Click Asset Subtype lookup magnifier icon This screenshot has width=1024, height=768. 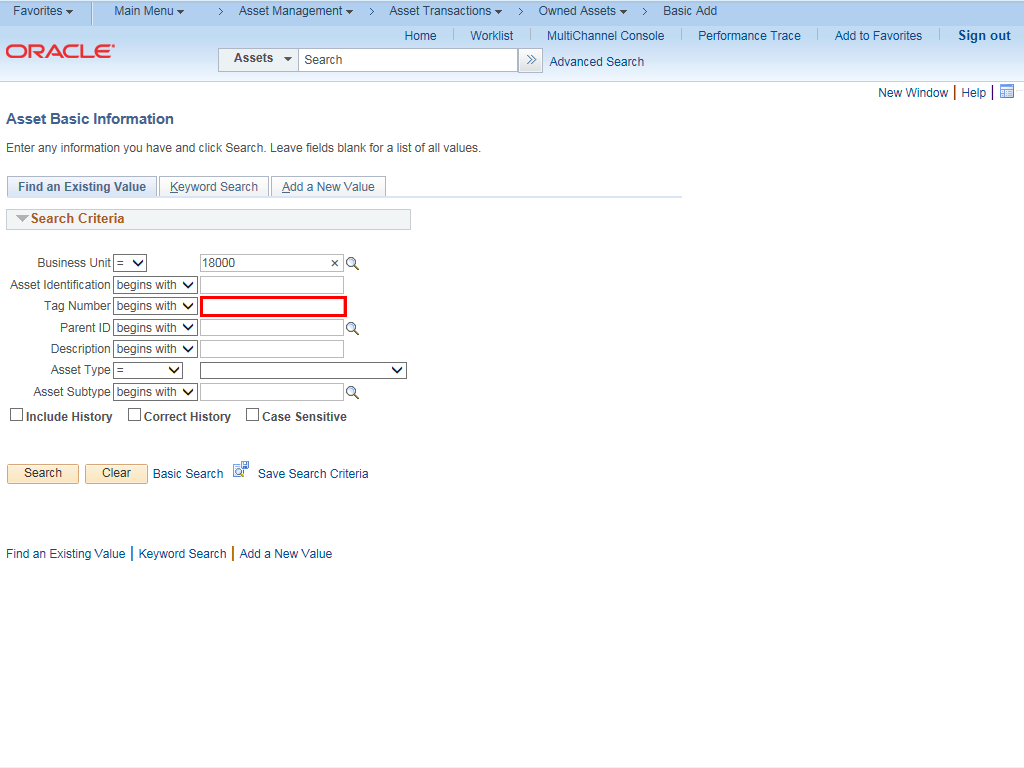[x=352, y=393]
